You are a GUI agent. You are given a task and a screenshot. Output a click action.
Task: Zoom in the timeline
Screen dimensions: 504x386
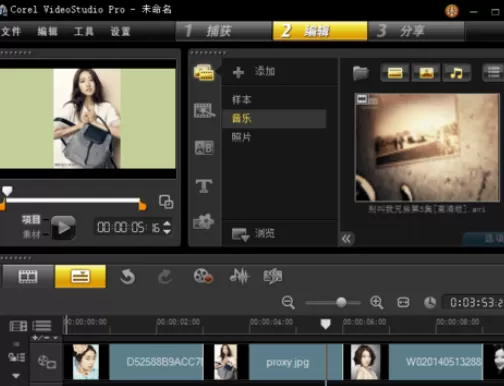[377, 303]
